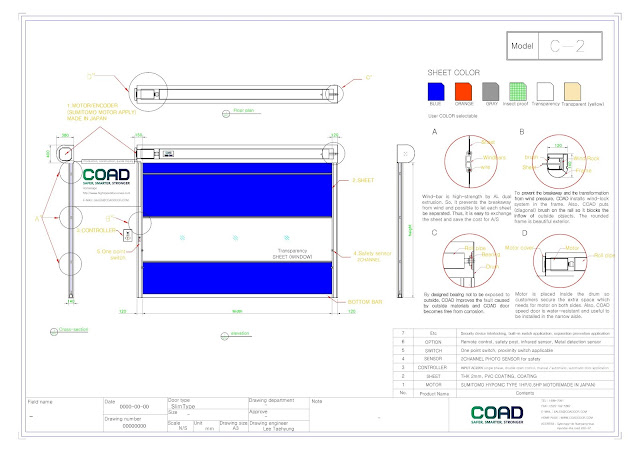Click the OPTION row in the parts table

[x=503, y=342]
